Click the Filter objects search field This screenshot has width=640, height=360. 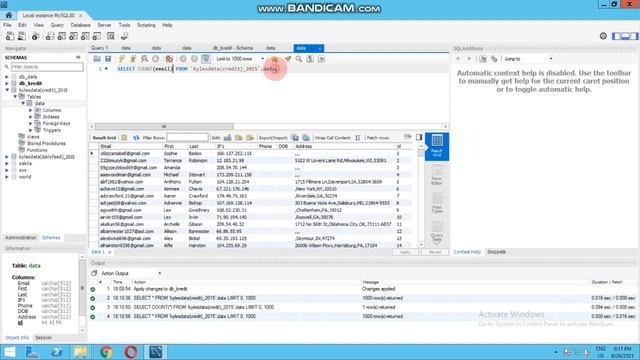[x=47, y=67]
